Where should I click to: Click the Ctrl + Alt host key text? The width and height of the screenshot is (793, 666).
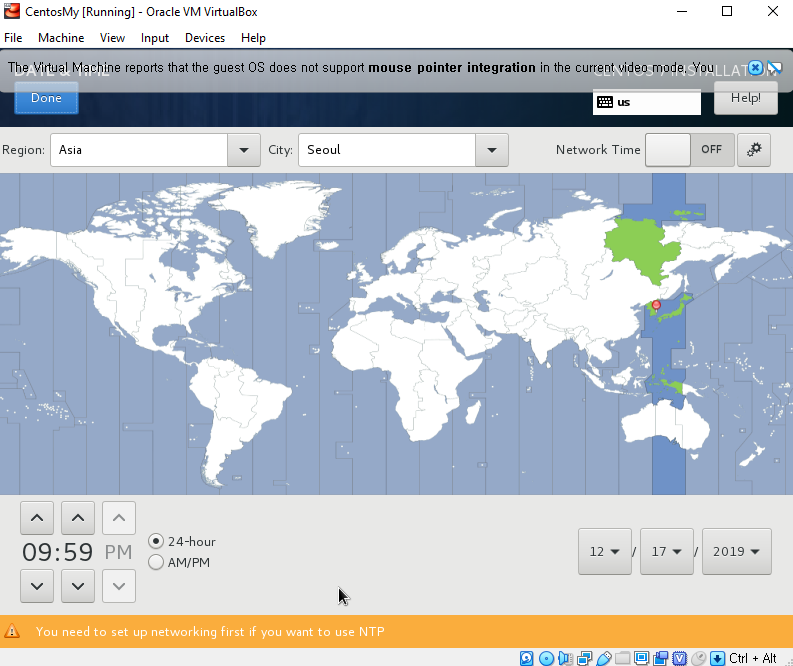coord(753,658)
